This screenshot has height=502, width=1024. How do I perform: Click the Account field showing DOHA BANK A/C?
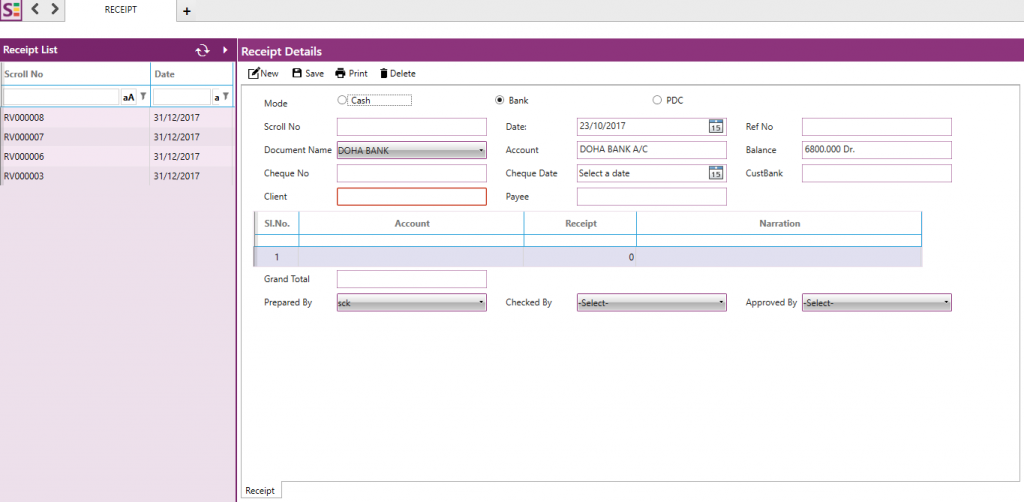coord(652,149)
